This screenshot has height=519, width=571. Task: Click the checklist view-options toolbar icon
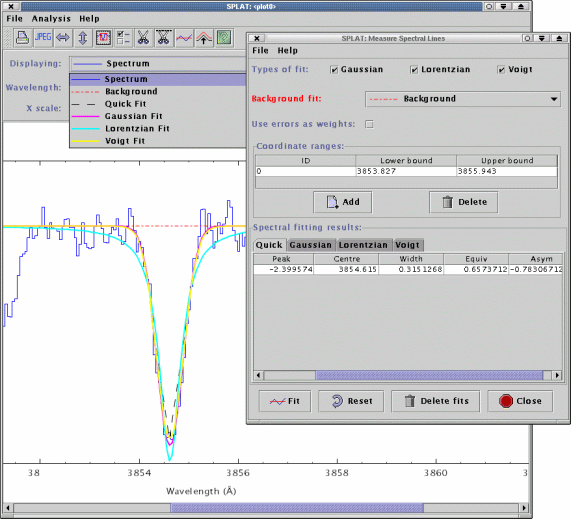pos(123,38)
